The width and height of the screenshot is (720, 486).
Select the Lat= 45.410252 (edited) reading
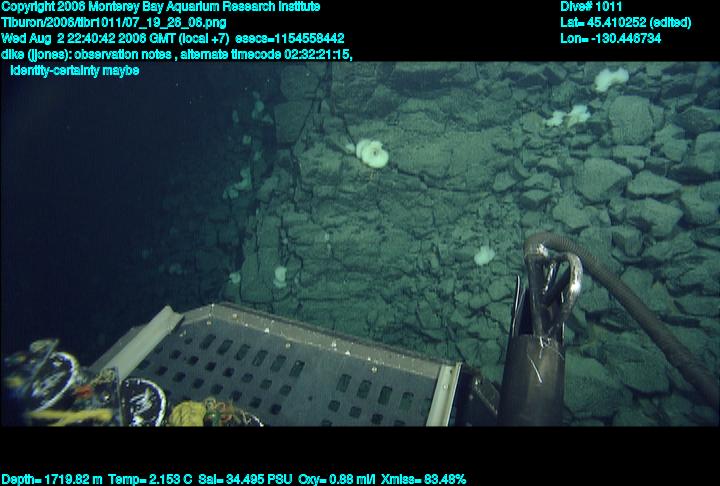tap(625, 23)
